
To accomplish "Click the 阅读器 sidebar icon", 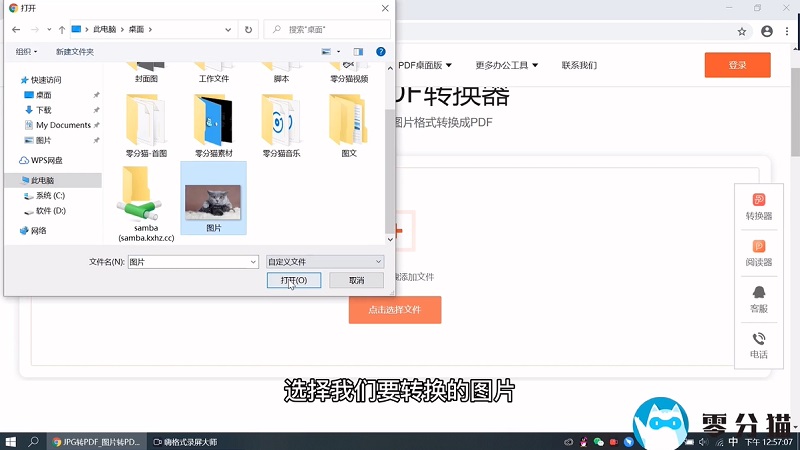I will 758,252.
